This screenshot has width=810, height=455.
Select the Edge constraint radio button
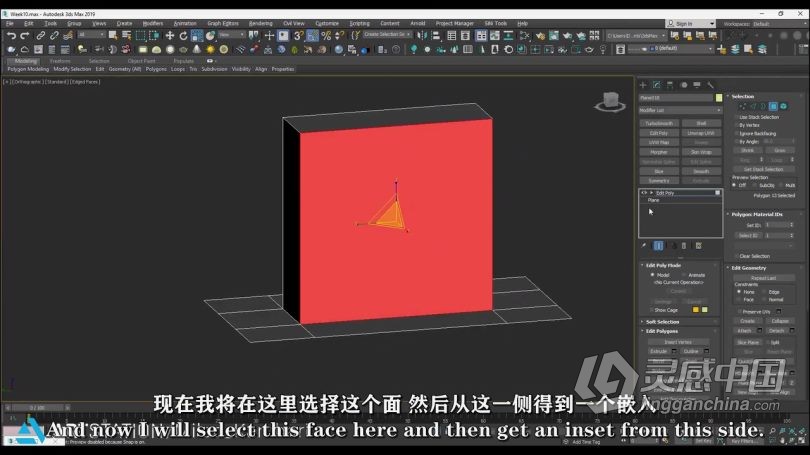[764, 292]
